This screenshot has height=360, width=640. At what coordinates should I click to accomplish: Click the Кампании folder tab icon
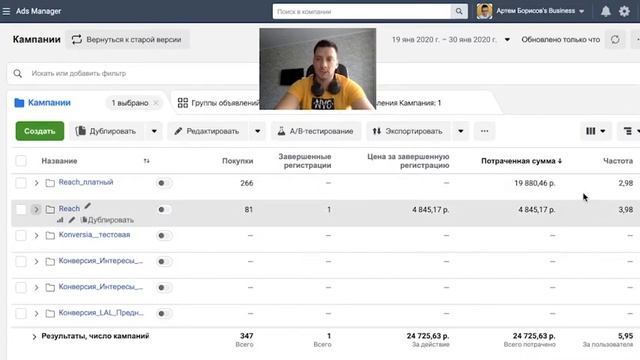[x=19, y=103]
